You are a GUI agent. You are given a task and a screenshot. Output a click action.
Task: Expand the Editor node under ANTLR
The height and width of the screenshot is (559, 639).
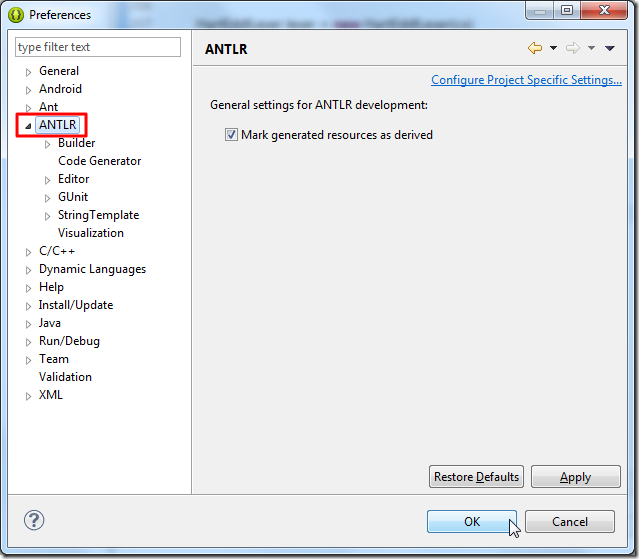pyautogui.click(x=47, y=180)
